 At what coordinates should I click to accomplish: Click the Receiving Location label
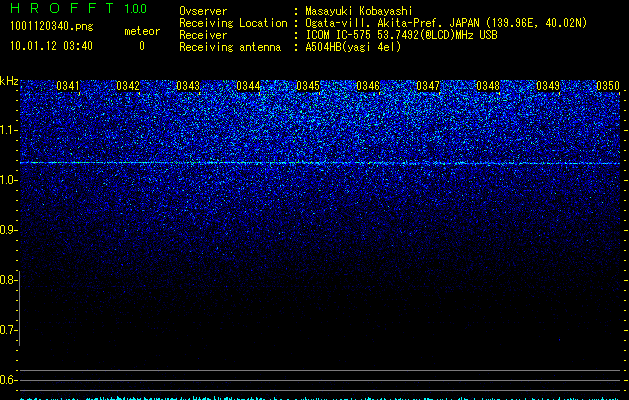[233, 23]
